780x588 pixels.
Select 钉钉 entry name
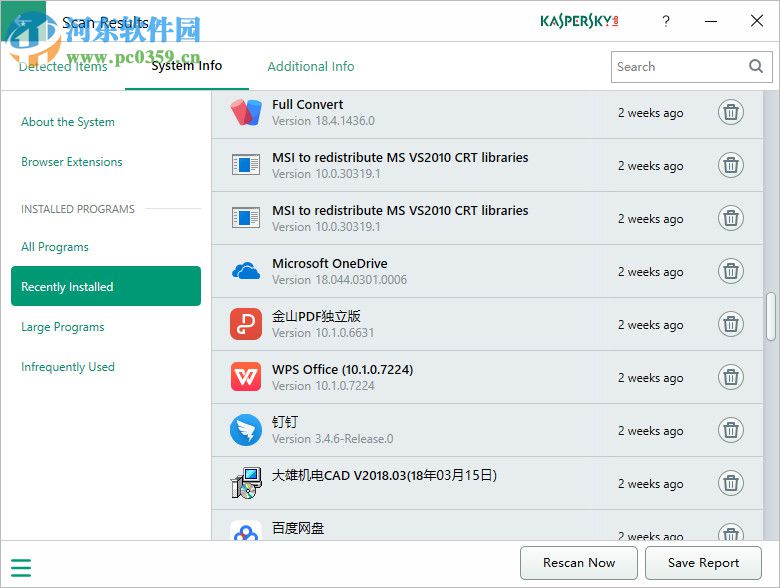pyautogui.click(x=285, y=422)
